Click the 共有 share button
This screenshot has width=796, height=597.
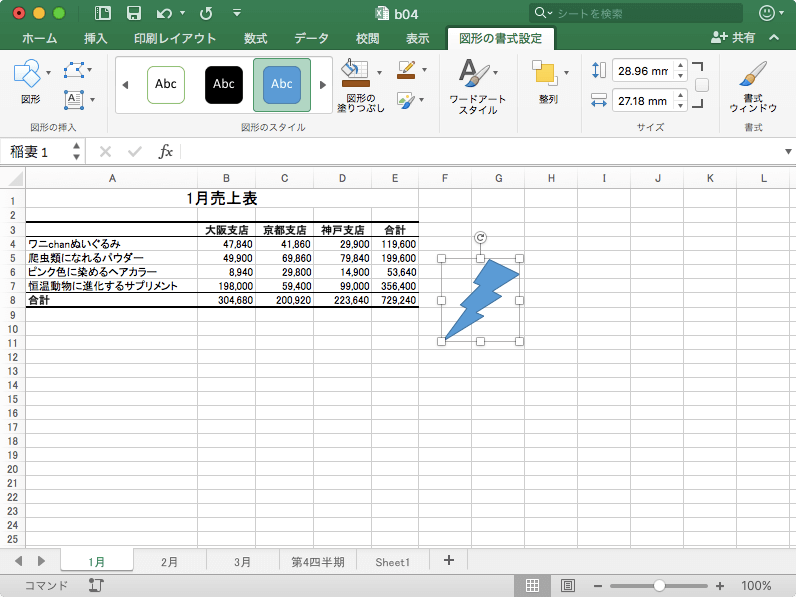(x=733, y=38)
